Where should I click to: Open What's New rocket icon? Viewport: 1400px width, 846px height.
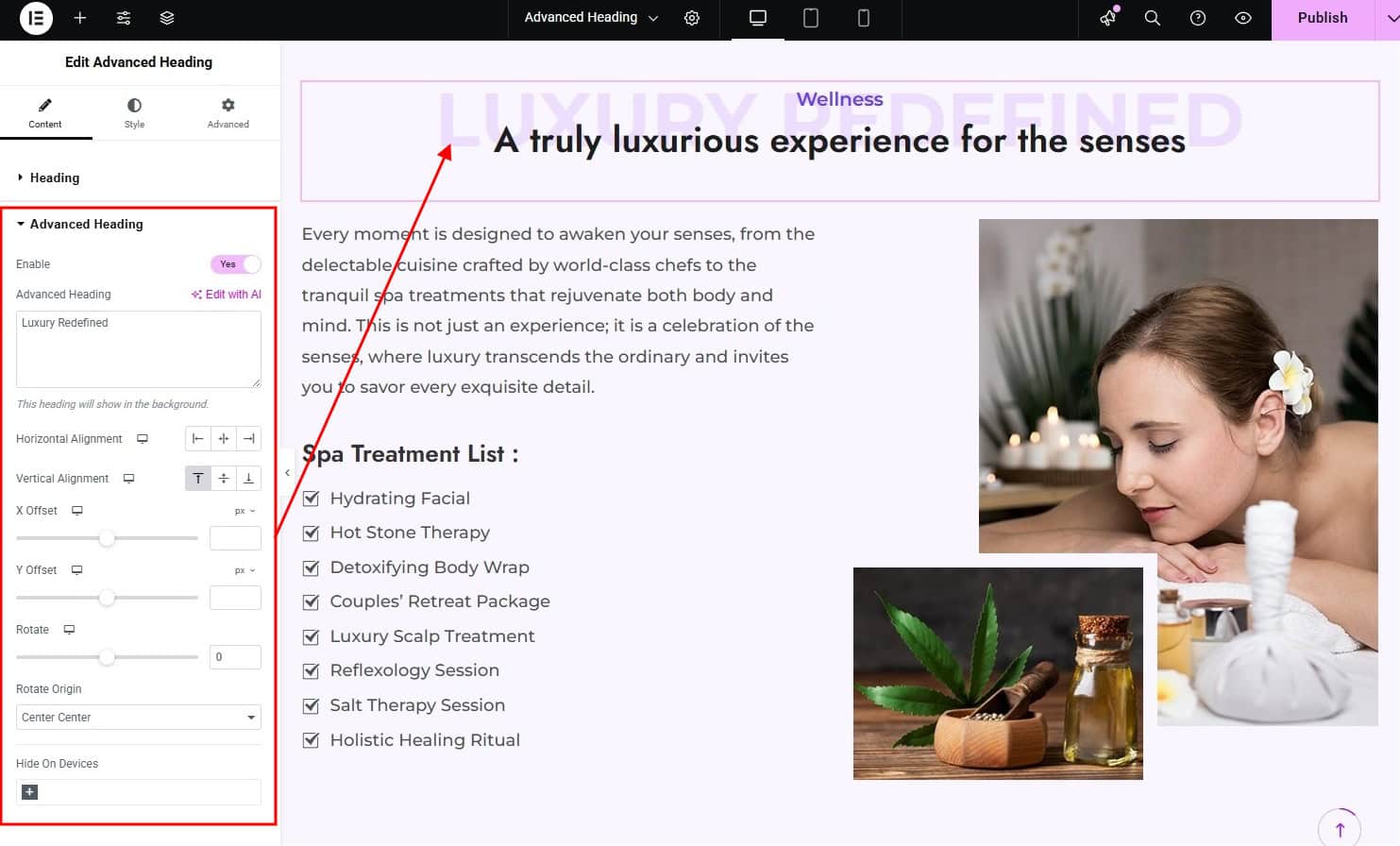[1108, 18]
